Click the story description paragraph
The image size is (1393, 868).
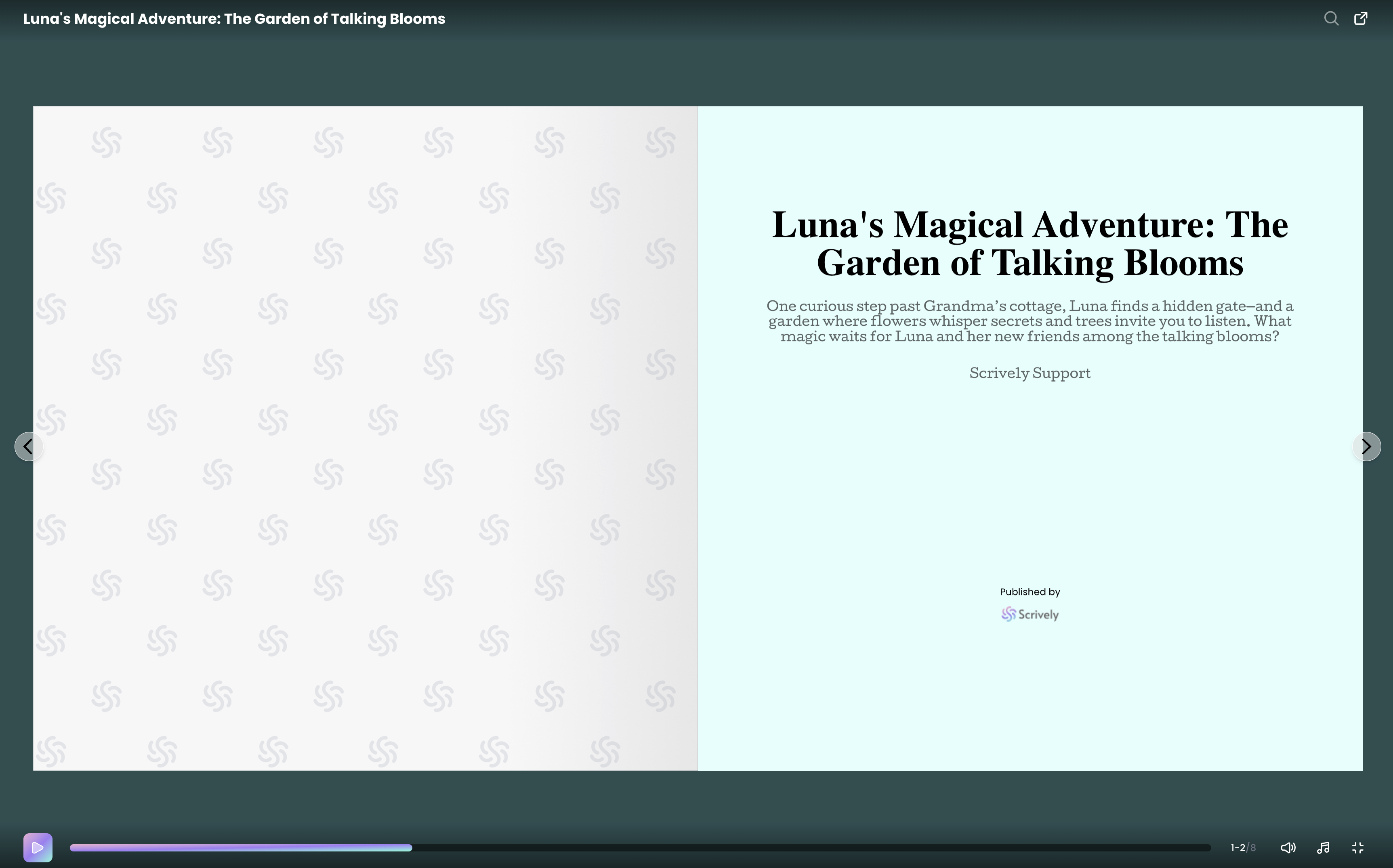(x=1030, y=321)
